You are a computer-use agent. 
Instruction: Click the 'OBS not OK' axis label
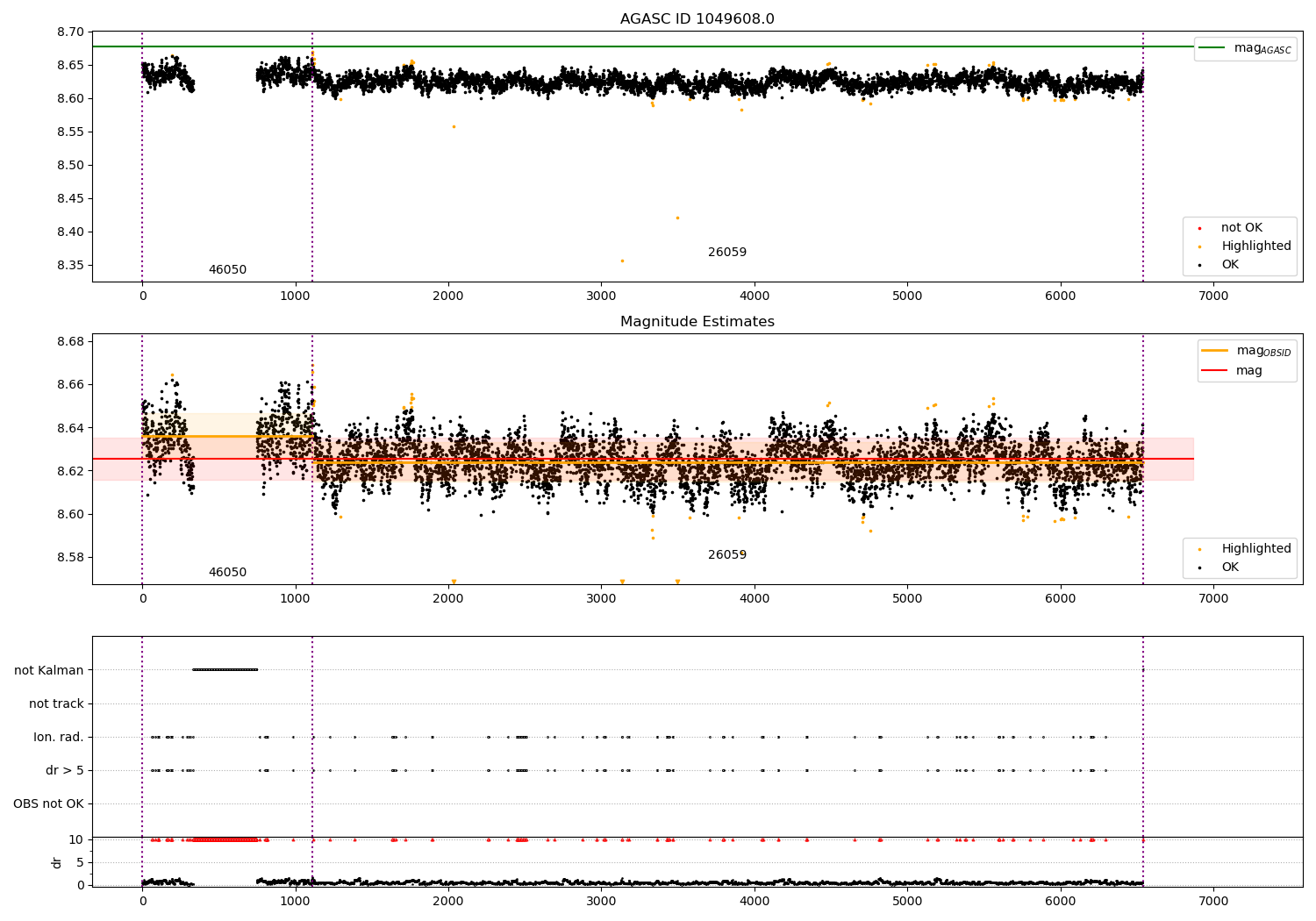(48, 803)
